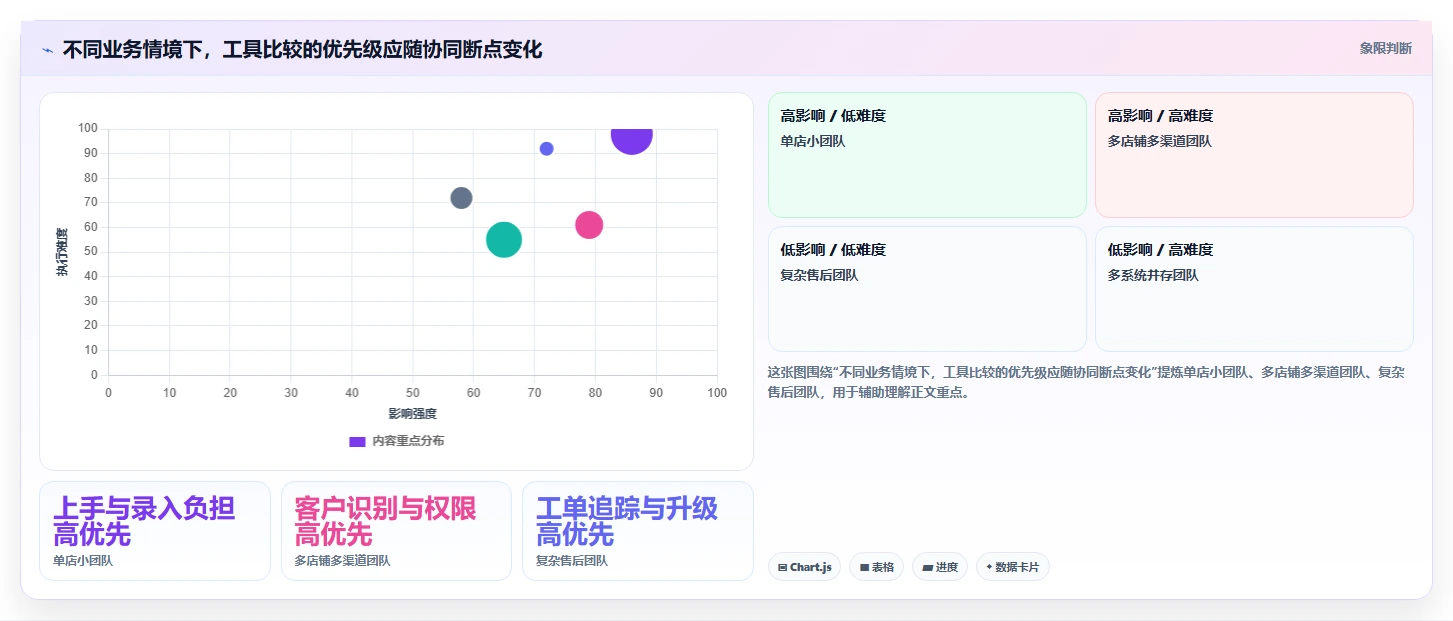The image size is (1453, 621).
Task: Click 多系统并存团队 in the quadrant card
Action: point(1153,275)
